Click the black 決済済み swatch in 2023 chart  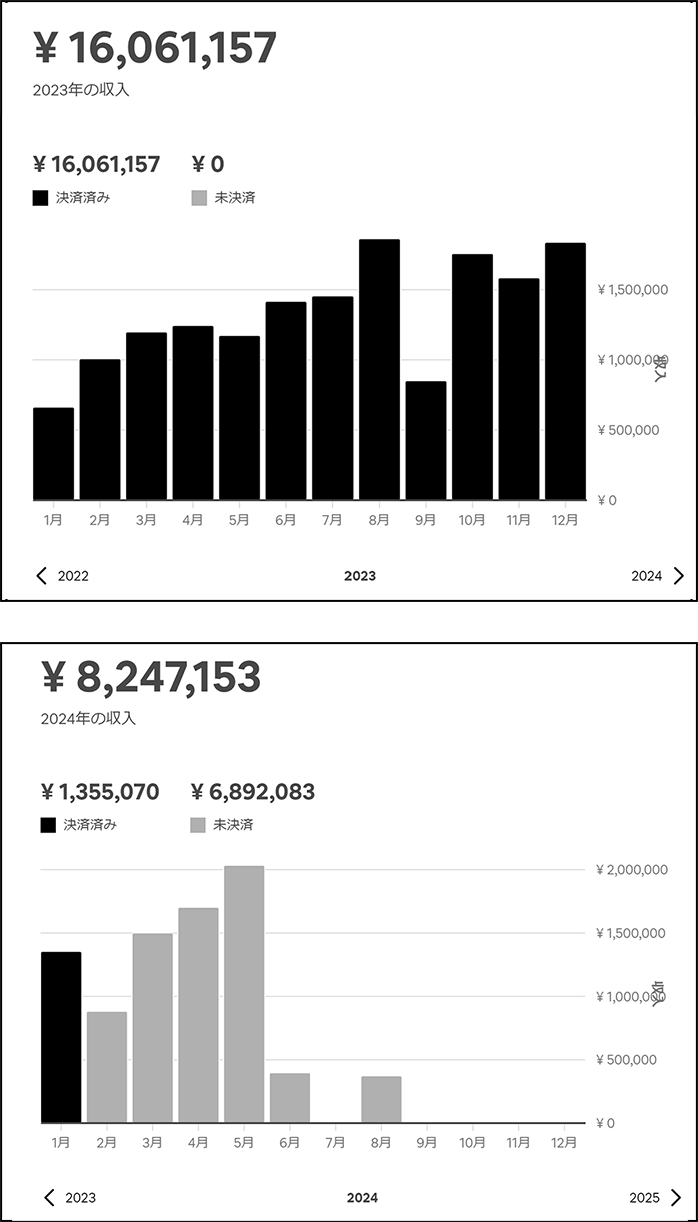(40, 198)
